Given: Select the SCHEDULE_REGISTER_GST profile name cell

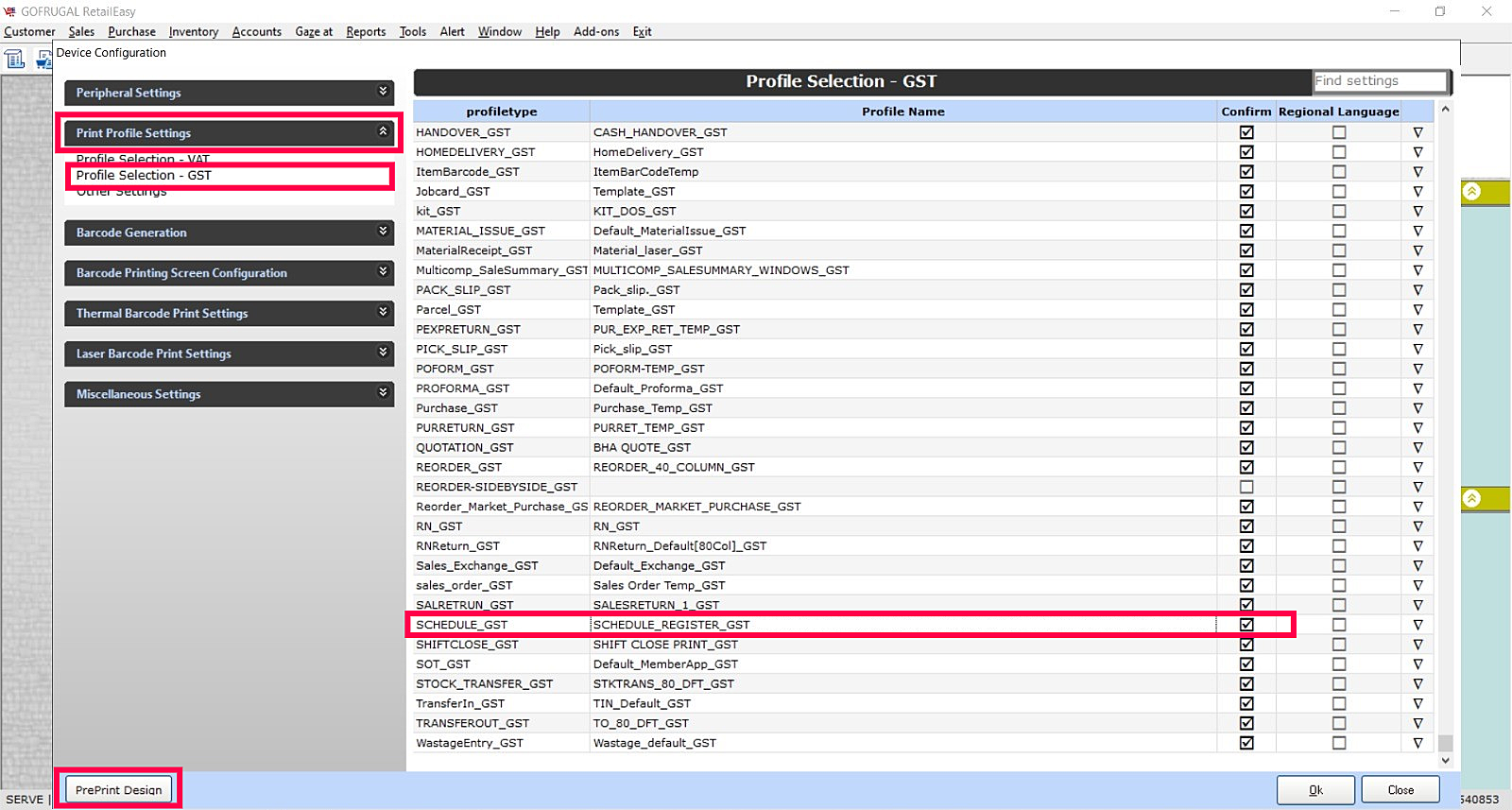Looking at the screenshot, I should (903, 625).
